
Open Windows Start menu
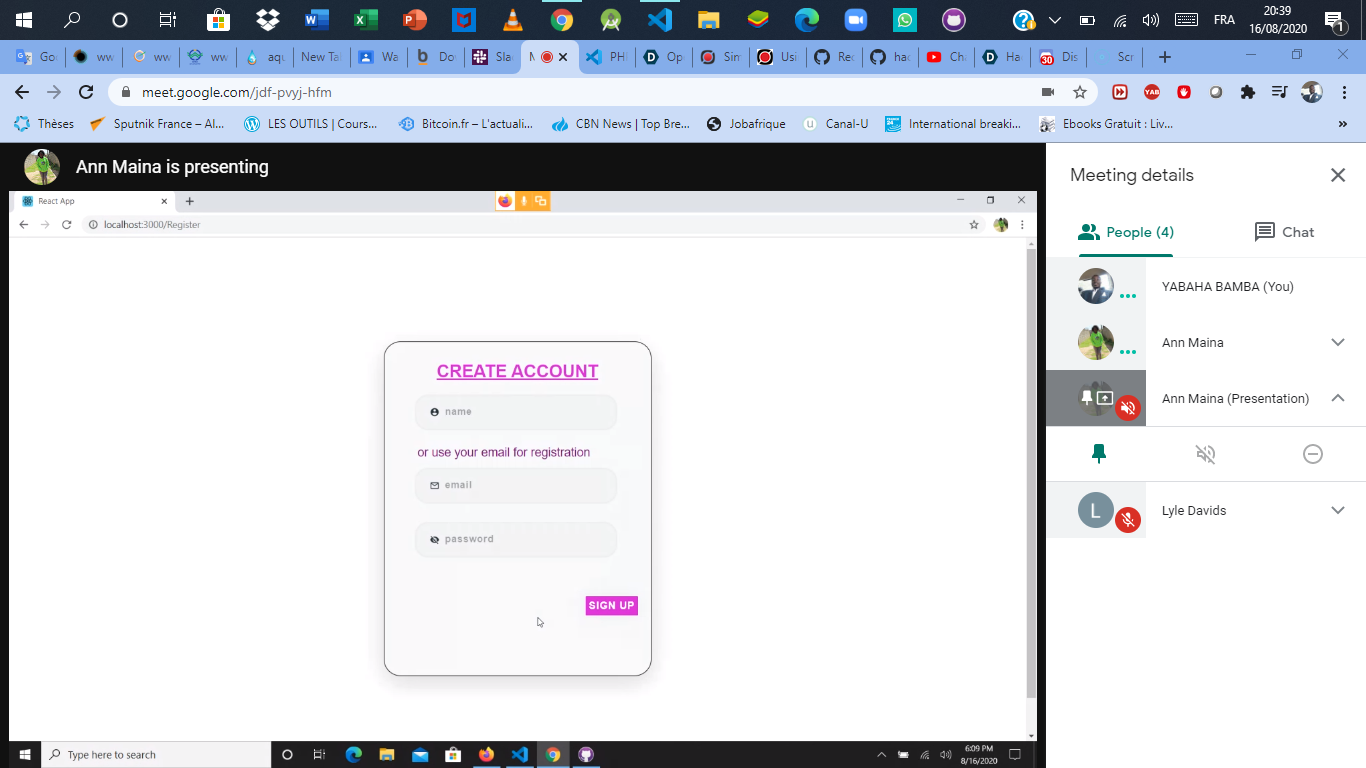pos(24,19)
